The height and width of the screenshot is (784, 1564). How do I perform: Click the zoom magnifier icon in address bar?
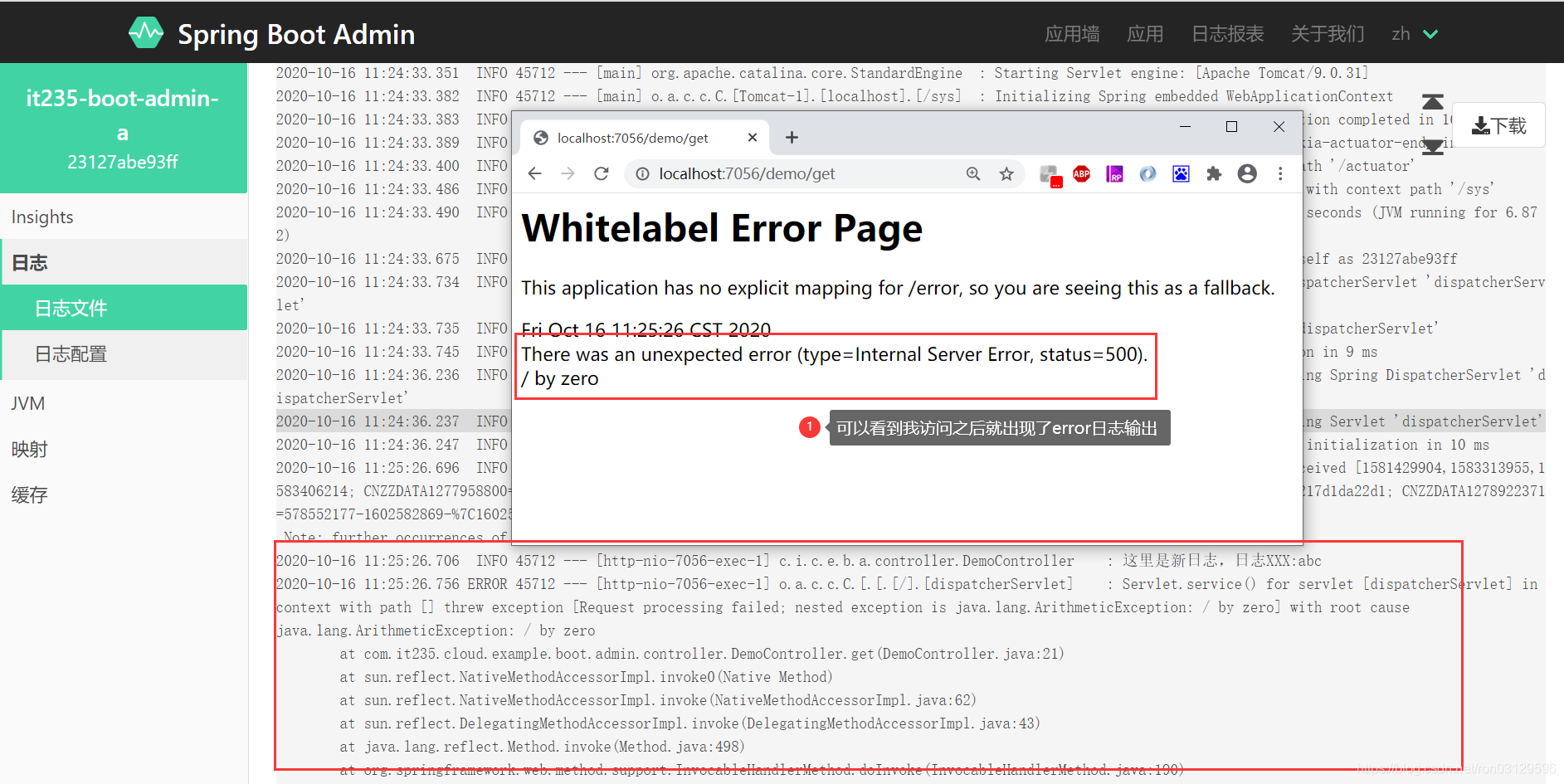(x=973, y=173)
